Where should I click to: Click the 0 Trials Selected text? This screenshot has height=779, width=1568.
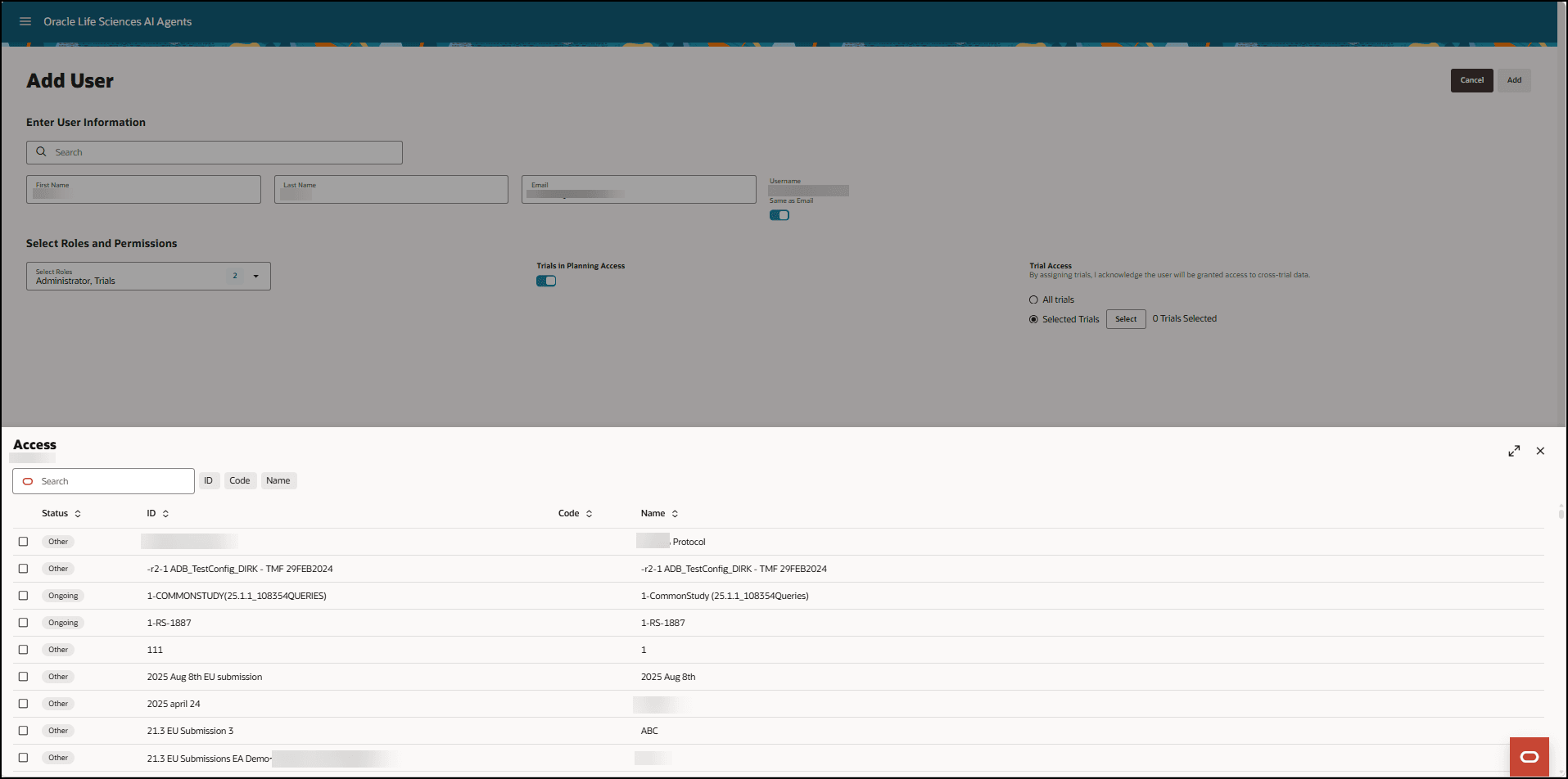[x=1184, y=319]
